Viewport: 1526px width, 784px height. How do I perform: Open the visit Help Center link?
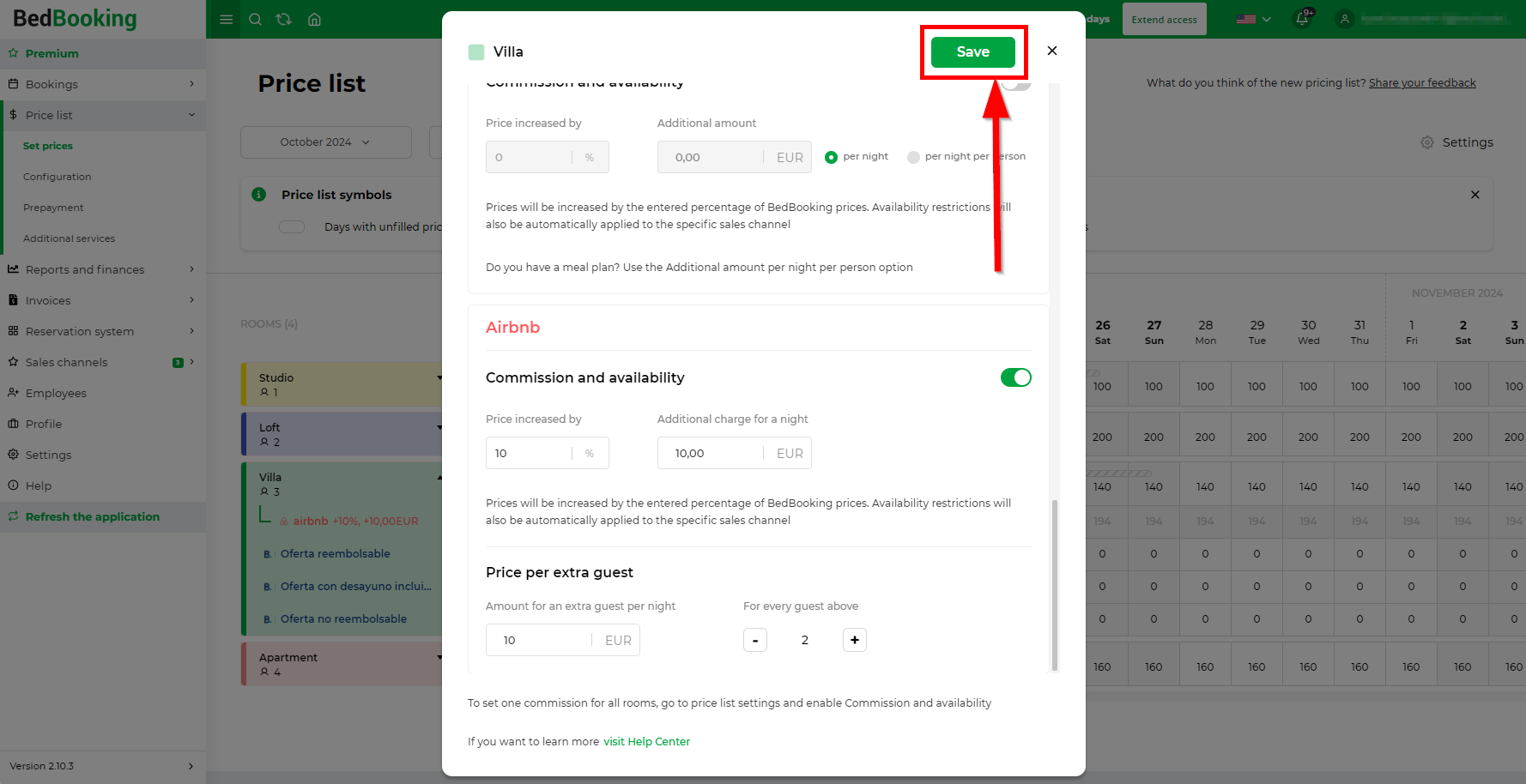[646, 742]
